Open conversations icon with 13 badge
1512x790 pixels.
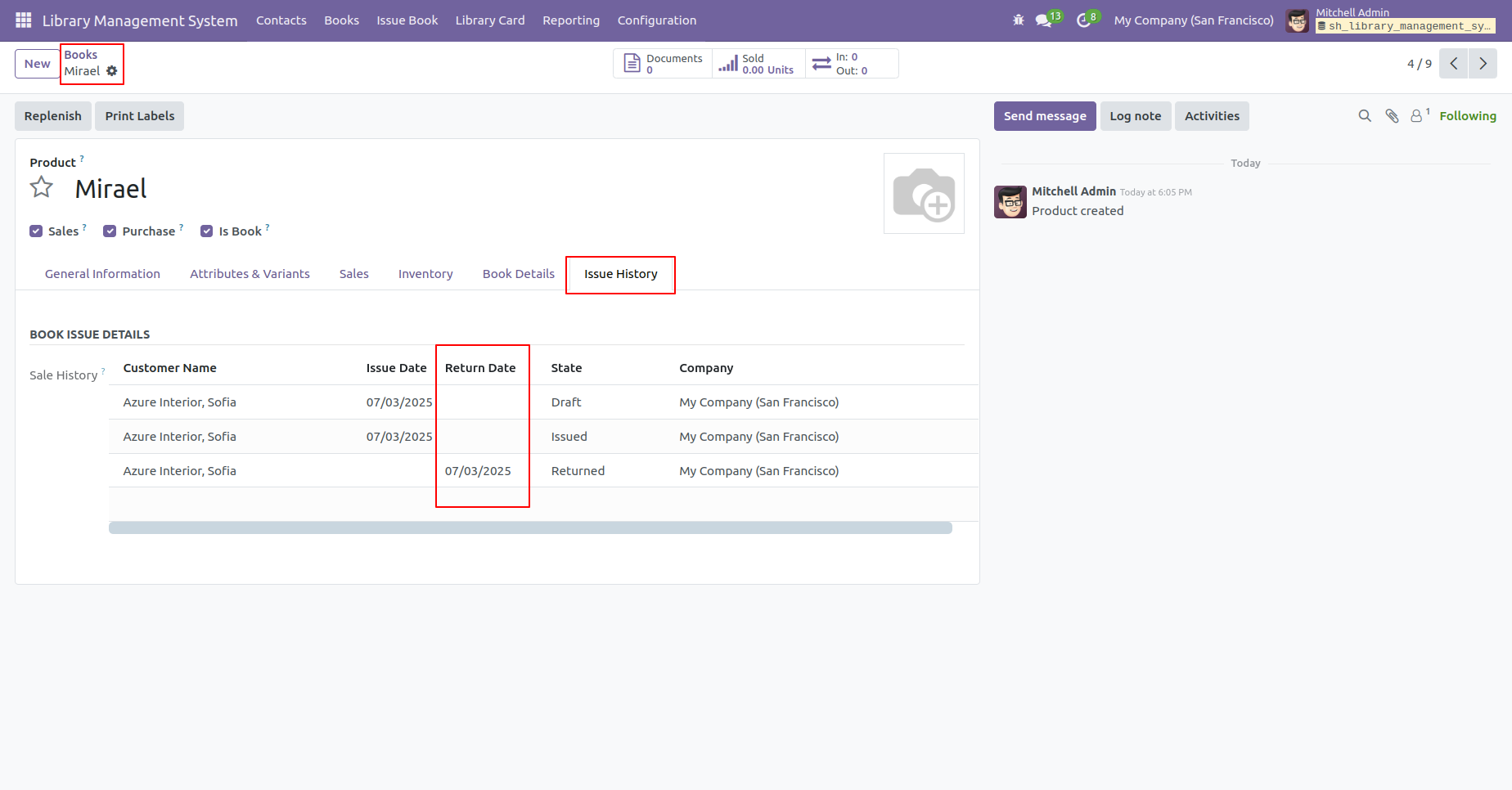1044,20
